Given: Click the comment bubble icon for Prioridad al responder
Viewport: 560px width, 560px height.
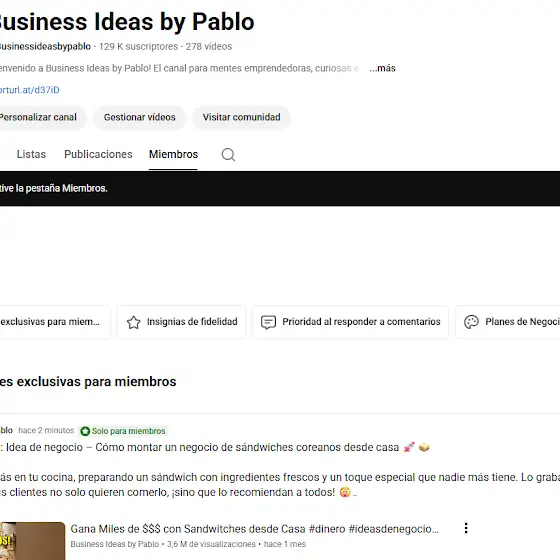Looking at the screenshot, I should coord(268,322).
